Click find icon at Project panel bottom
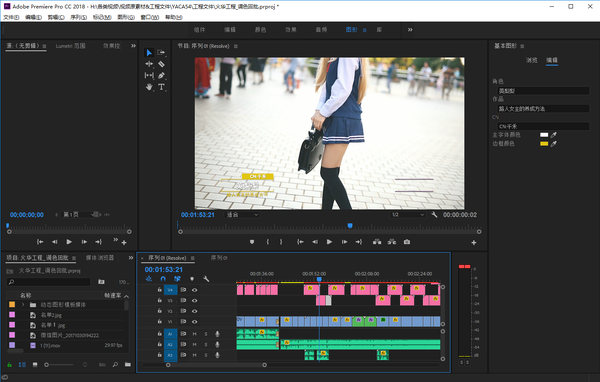Image resolution: width=600 pixels, height=382 pixels. point(115,365)
